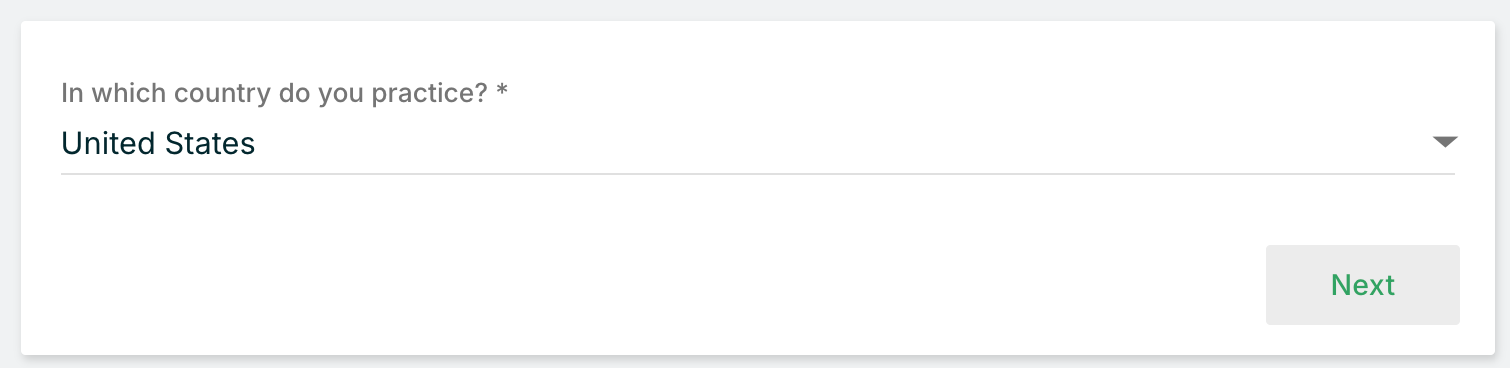Image resolution: width=1510 pixels, height=368 pixels.
Task: Click the dropdown arrow beside United States
Action: [x=1445, y=142]
